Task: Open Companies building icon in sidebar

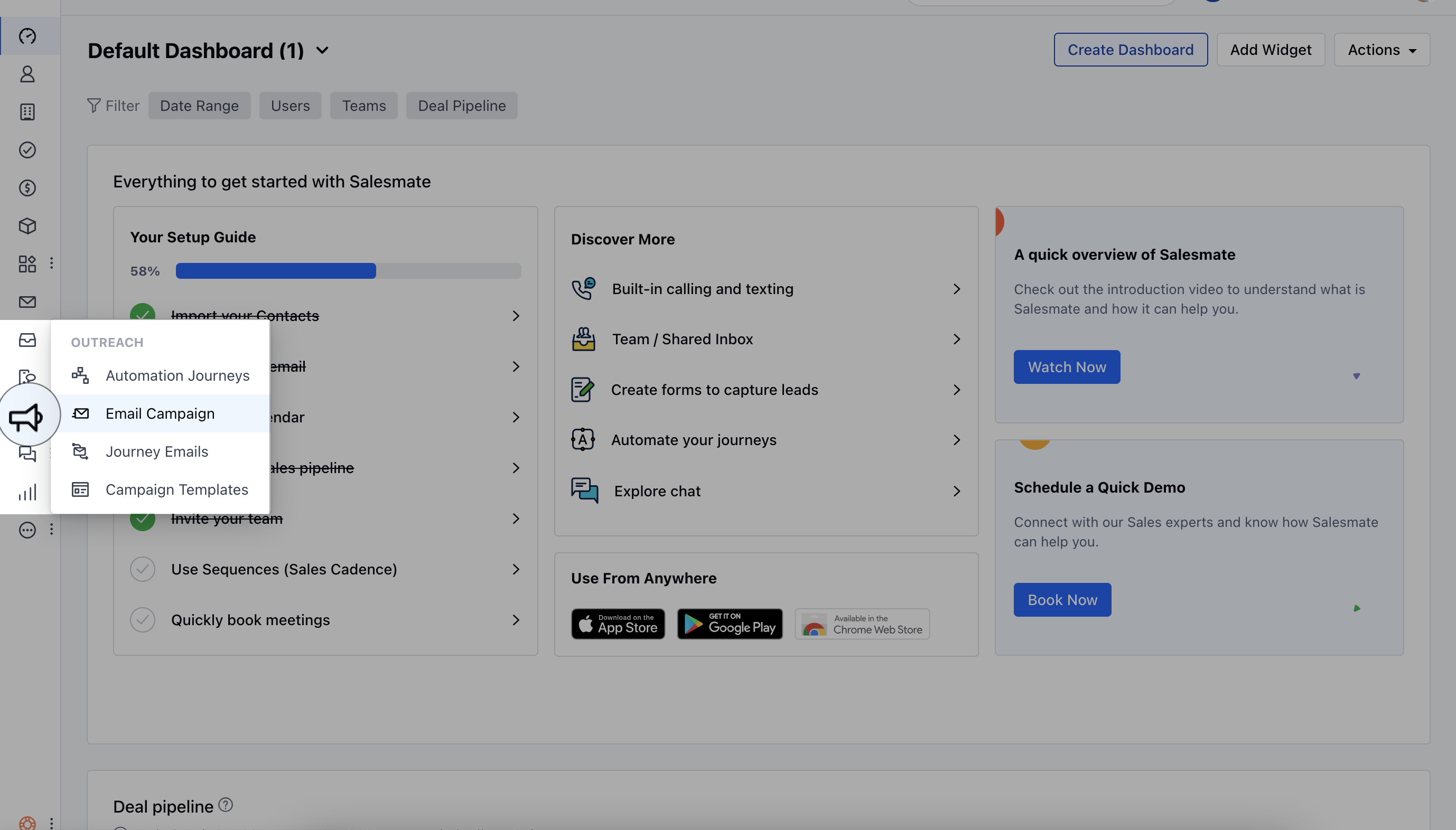Action: [x=27, y=112]
